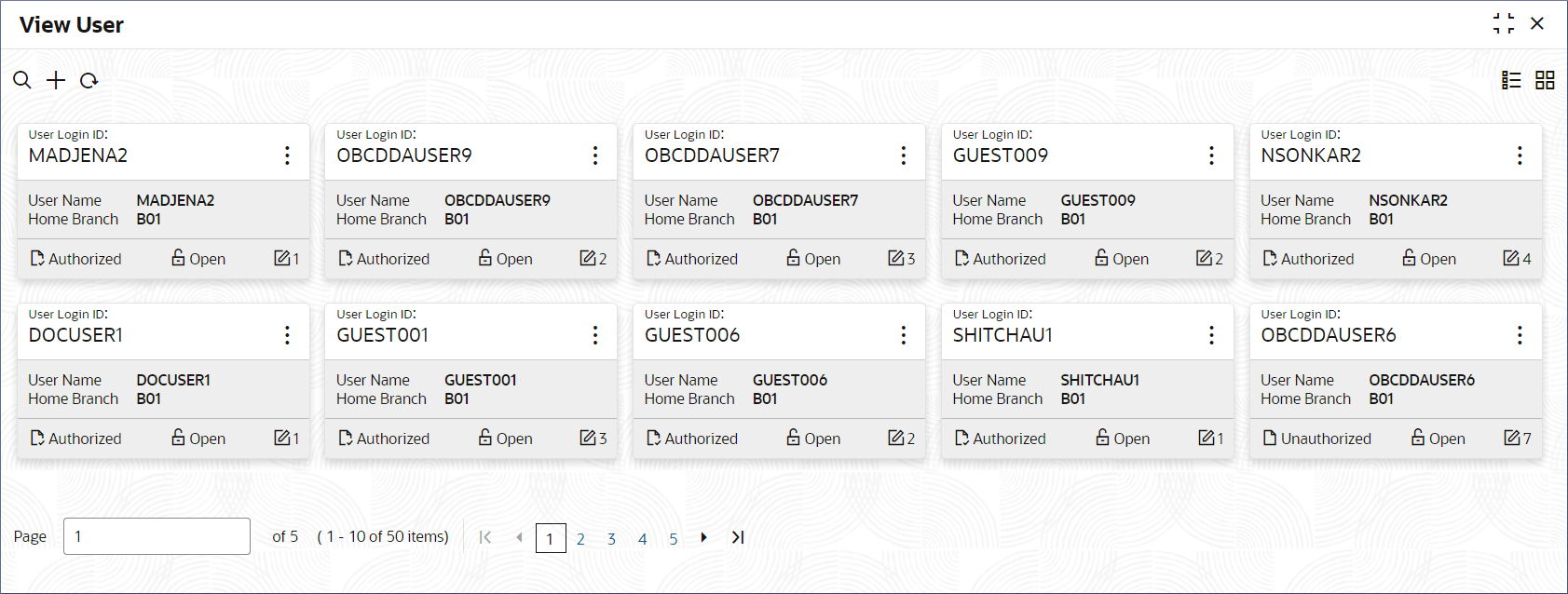1568x594 pixels.
Task: Click the Page number input field
Action: point(157,536)
